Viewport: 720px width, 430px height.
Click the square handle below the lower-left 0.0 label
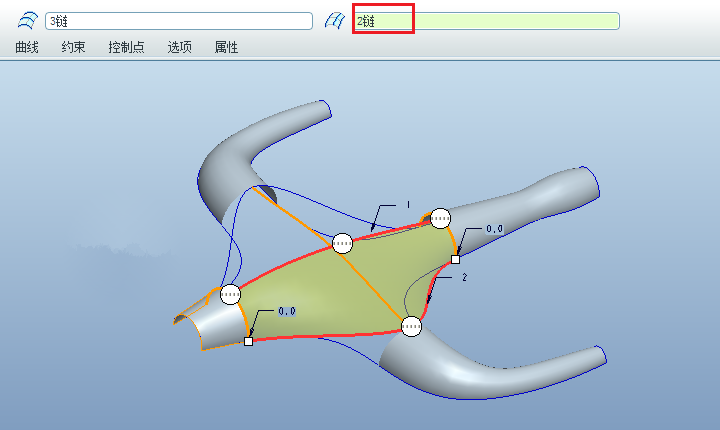click(248, 341)
